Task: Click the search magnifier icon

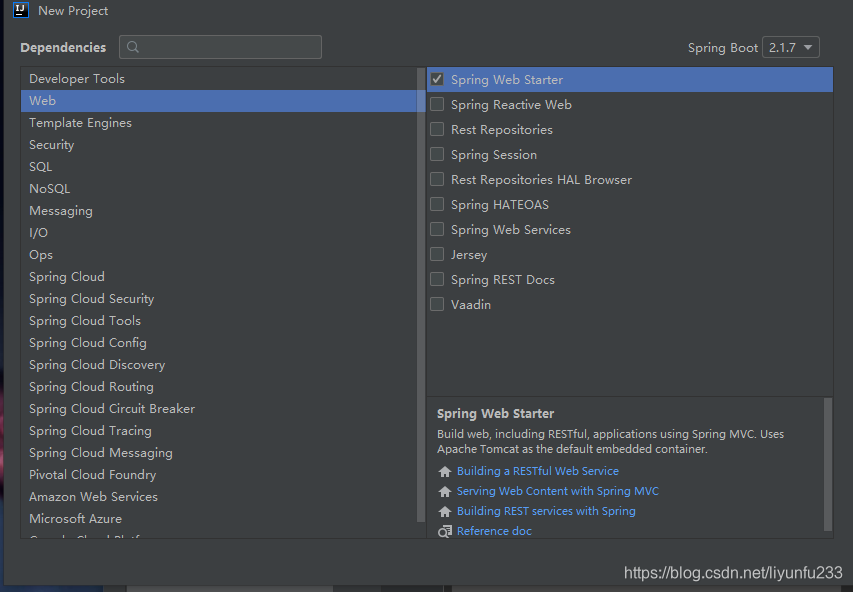Action: pyautogui.click(x=133, y=47)
